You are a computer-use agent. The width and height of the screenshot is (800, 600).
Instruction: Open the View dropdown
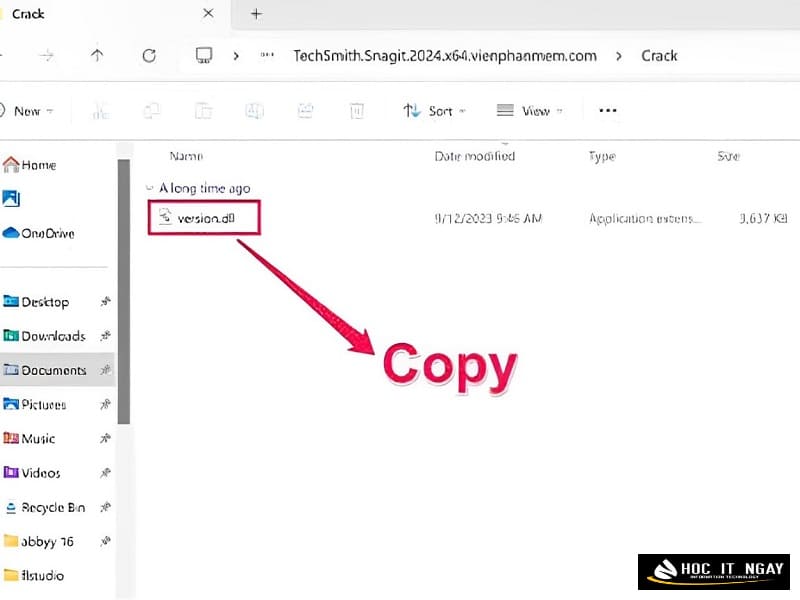click(x=529, y=111)
